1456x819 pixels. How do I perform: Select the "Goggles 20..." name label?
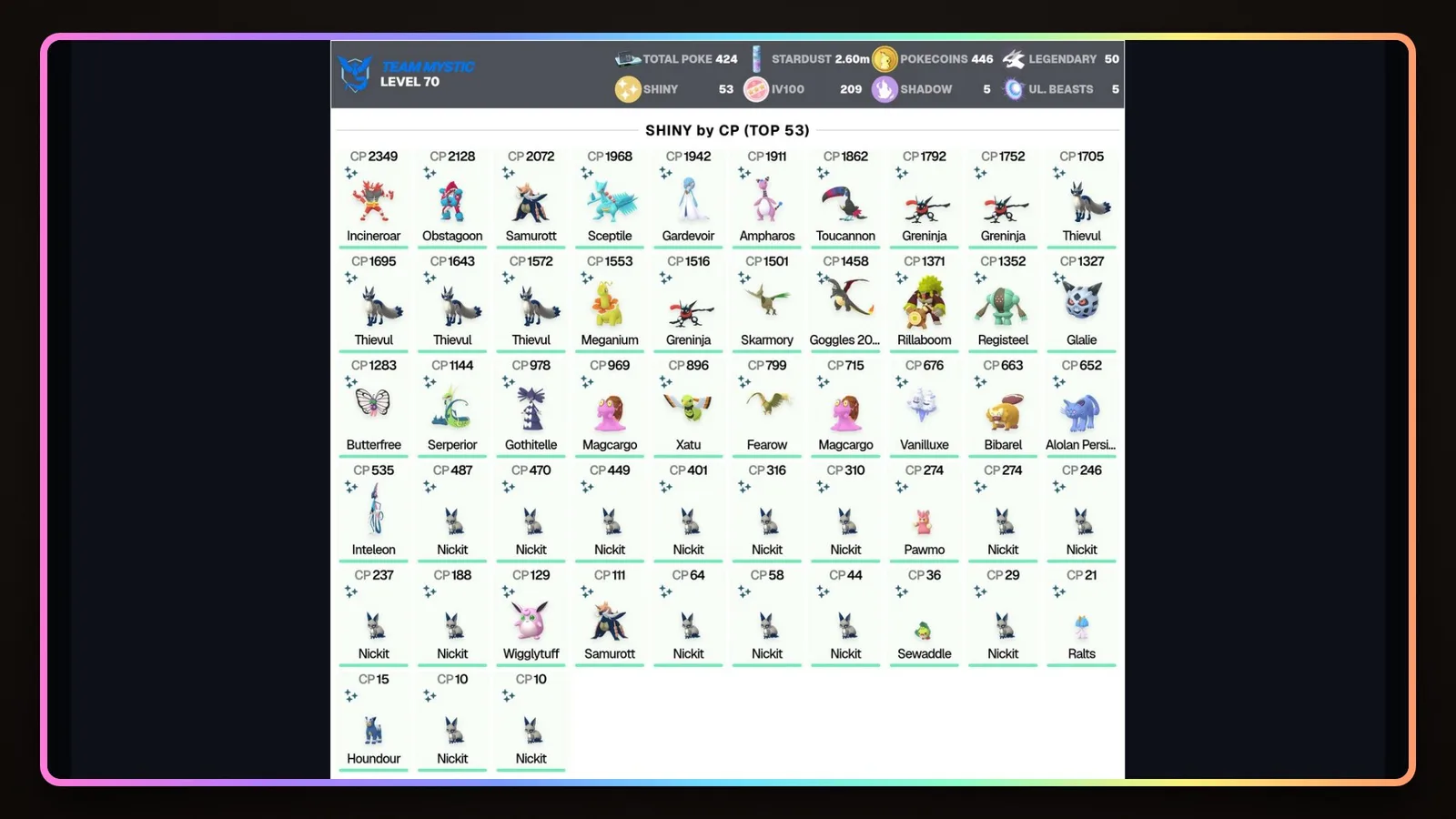coord(845,340)
